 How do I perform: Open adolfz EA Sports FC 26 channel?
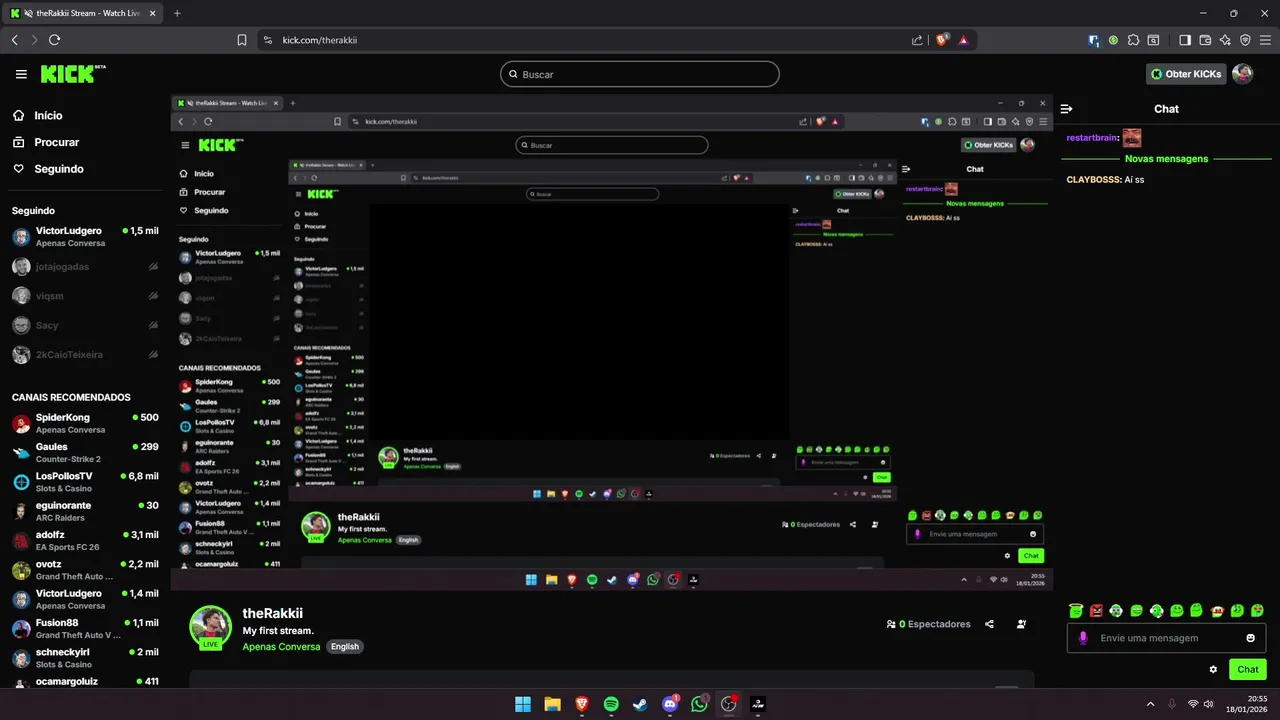(85, 540)
